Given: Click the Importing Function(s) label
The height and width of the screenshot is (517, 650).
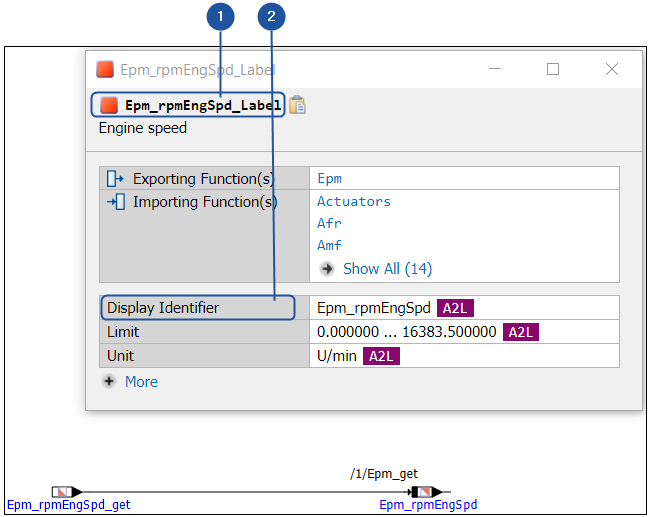Looking at the screenshot, I should [205, 202].
